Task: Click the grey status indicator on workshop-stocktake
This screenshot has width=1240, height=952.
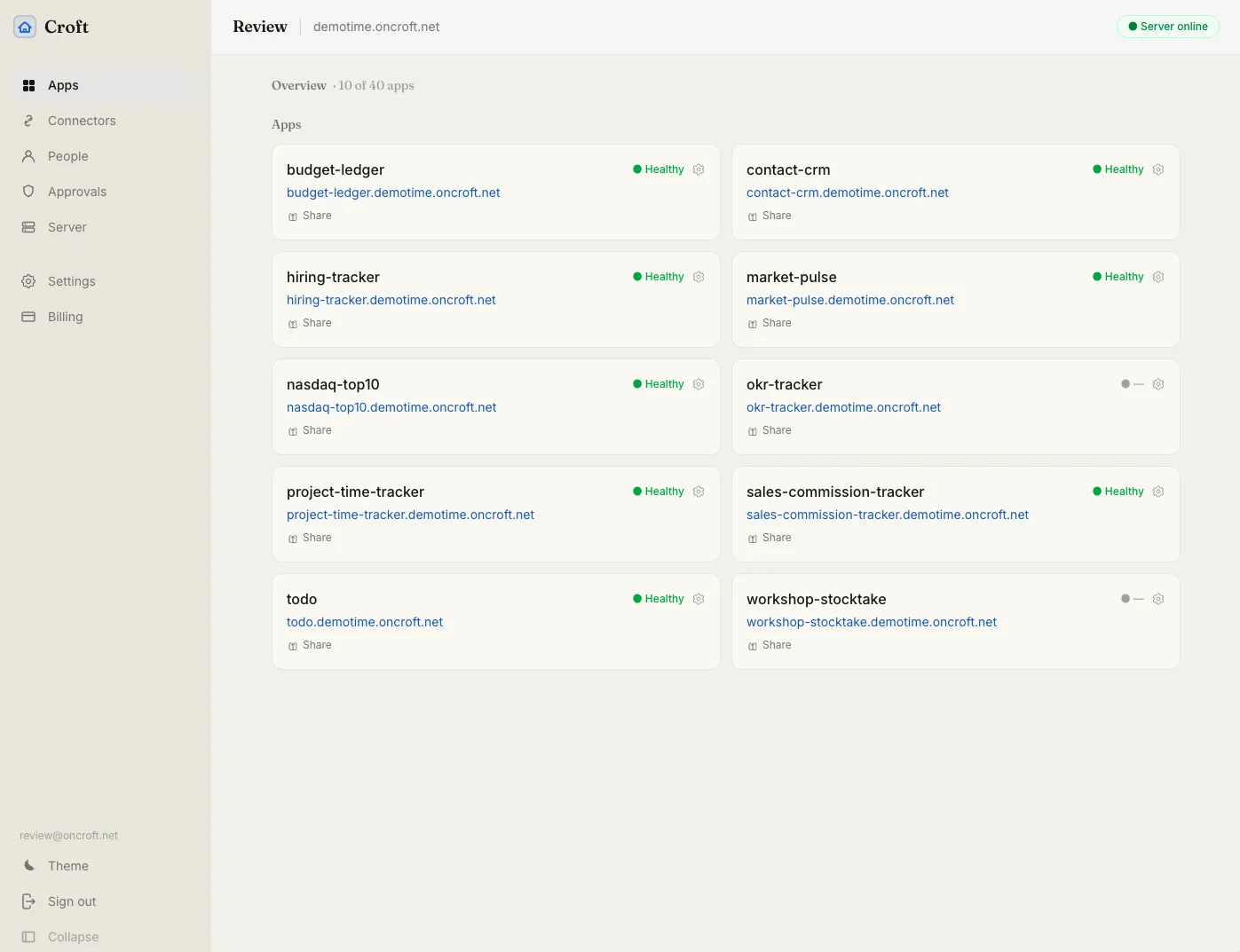Action: [1133, 599]
